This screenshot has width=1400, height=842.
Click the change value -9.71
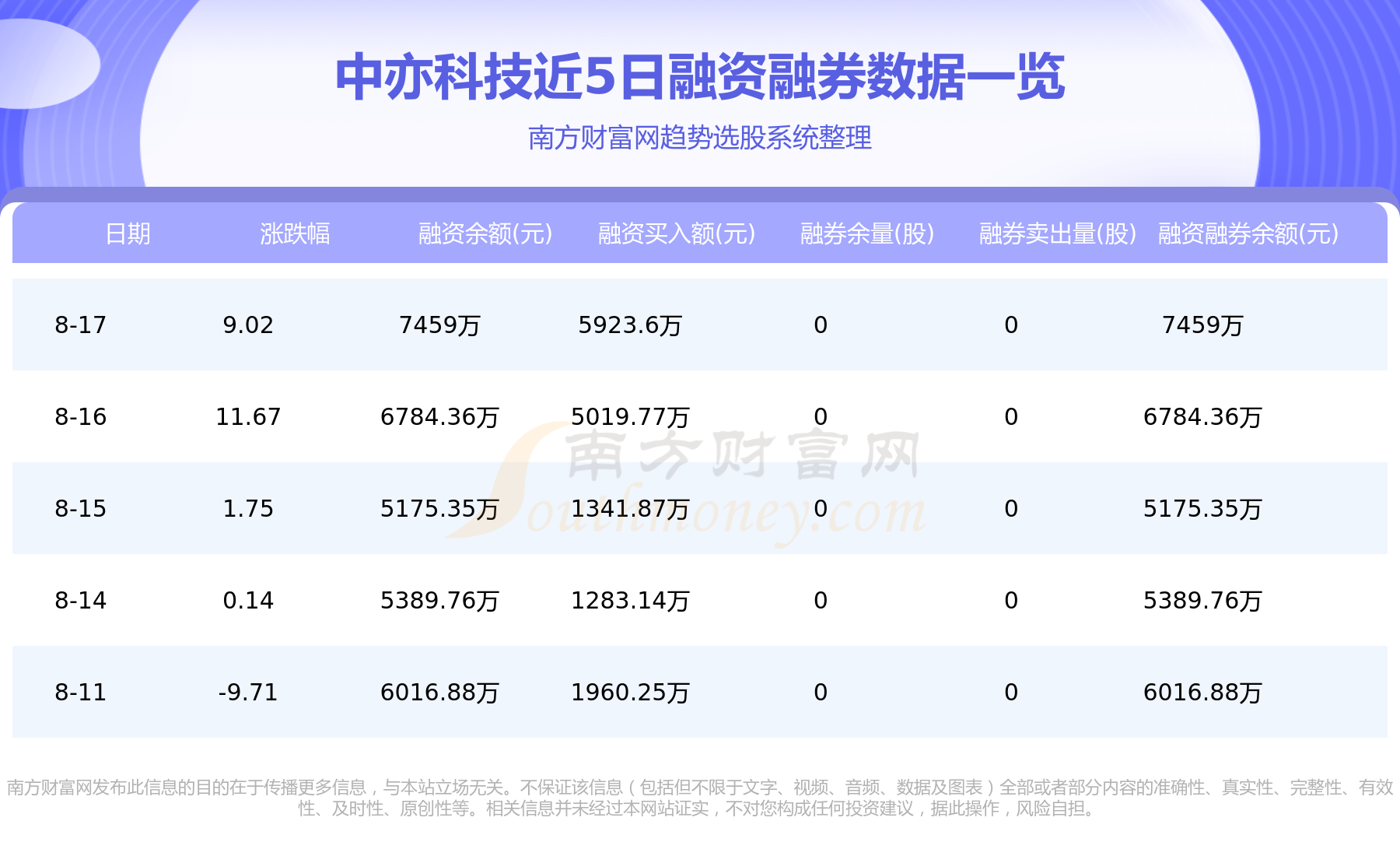coord(248,692)
